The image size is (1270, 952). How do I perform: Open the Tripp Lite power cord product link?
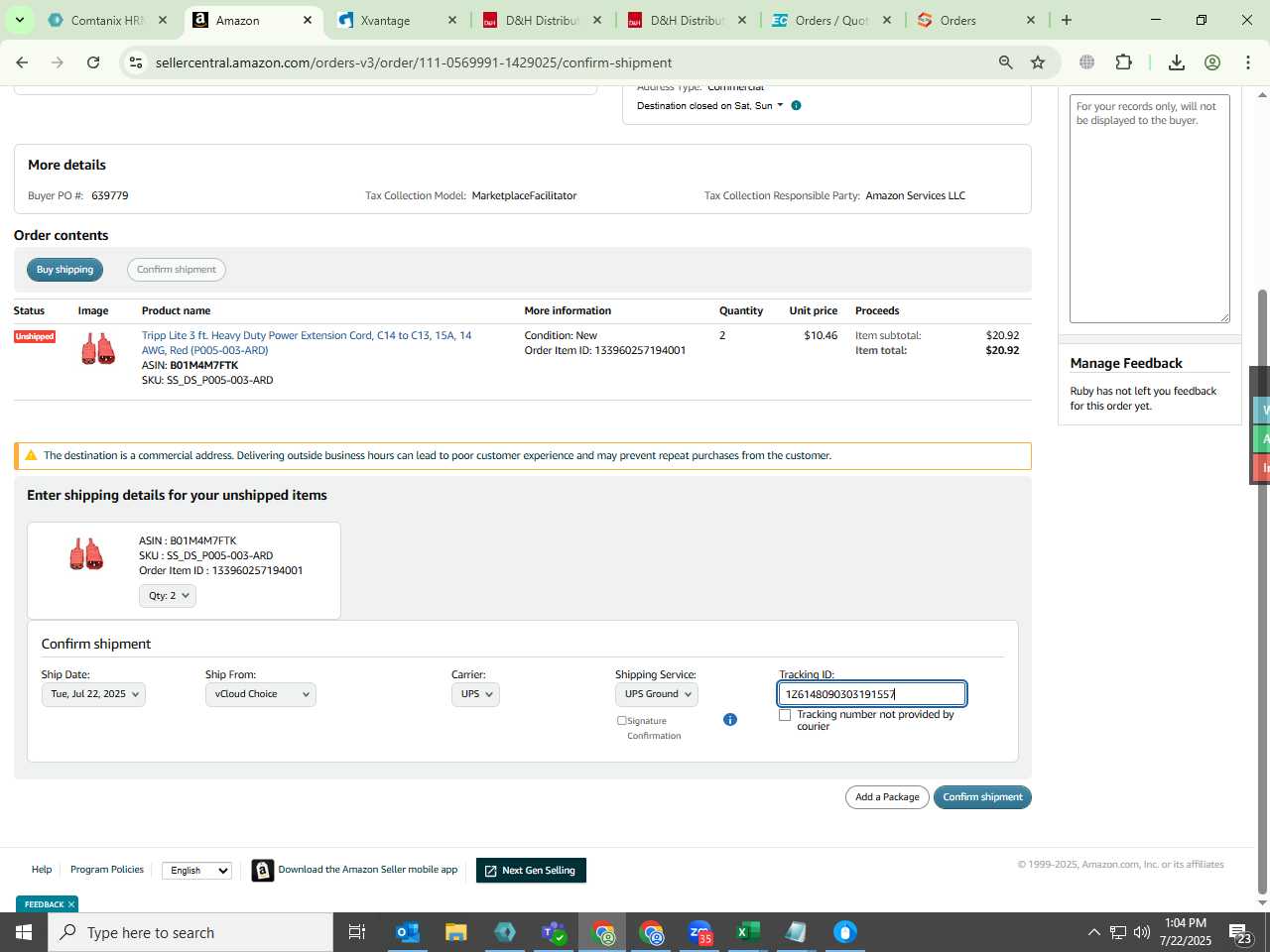(x=307, y=343)
